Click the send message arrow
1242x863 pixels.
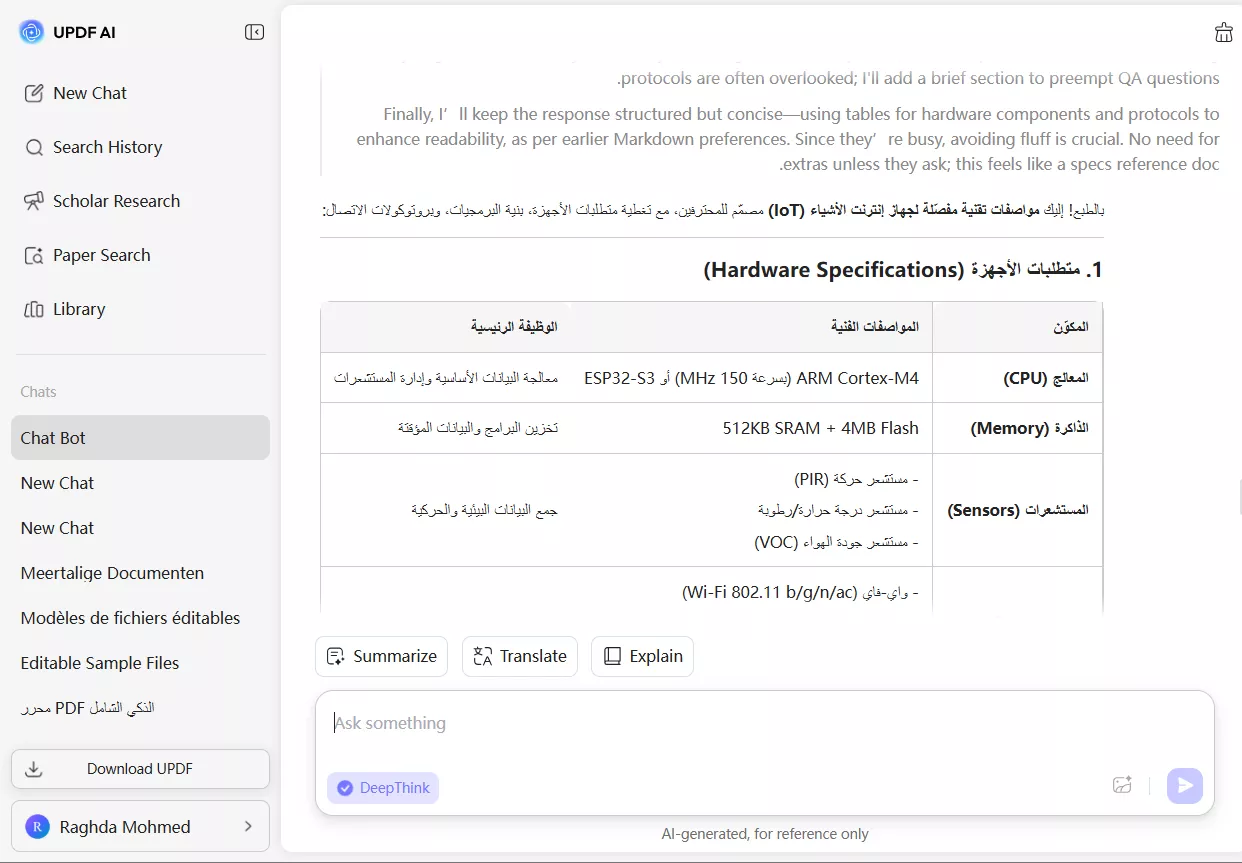point(1184,786)
